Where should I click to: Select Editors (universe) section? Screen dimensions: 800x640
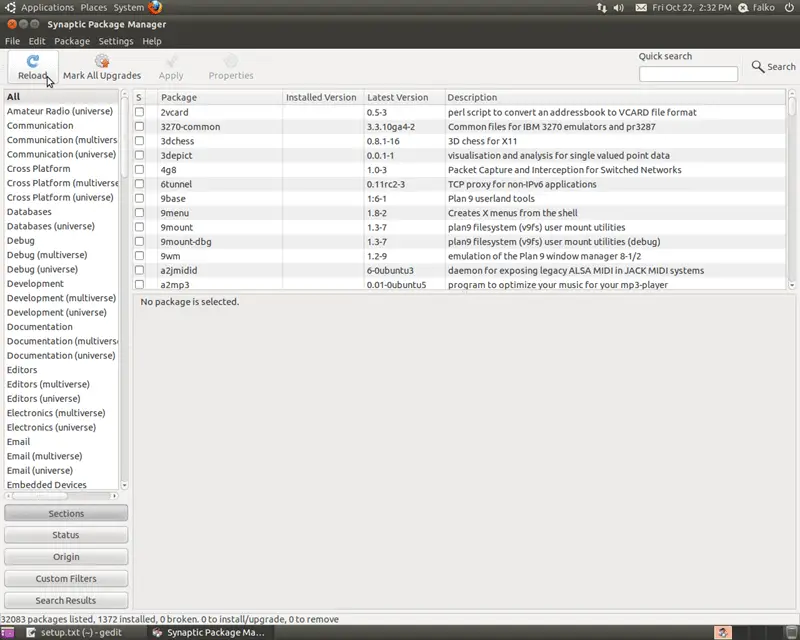[61, 398]
